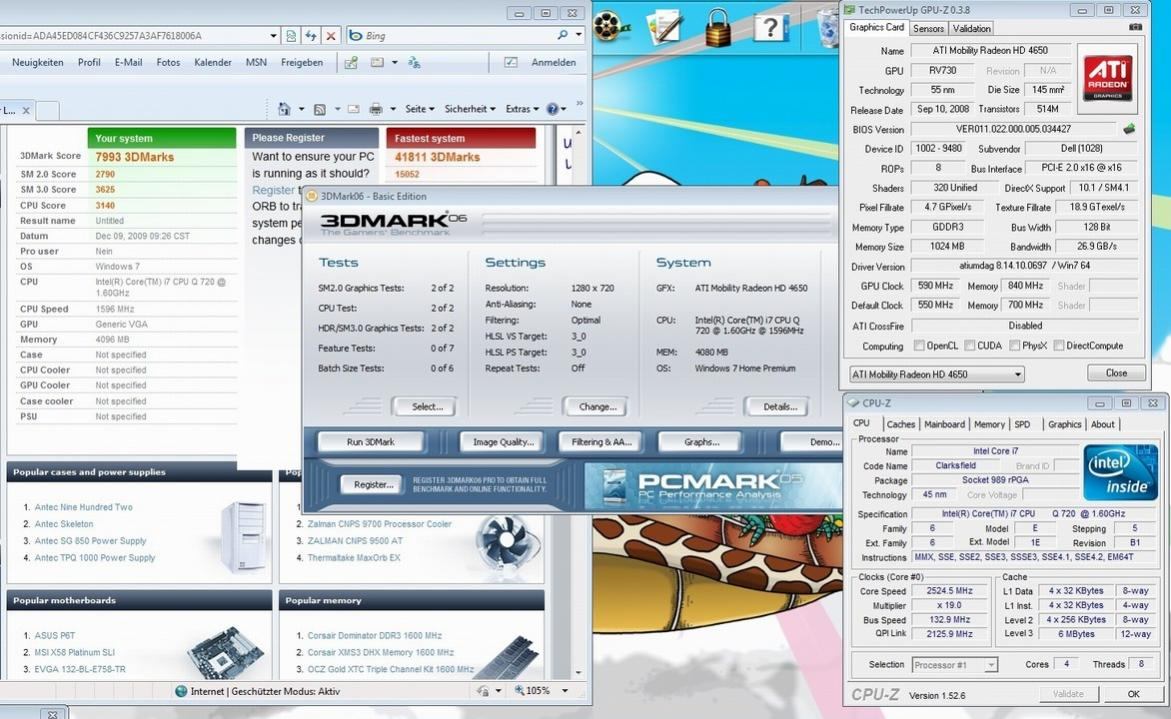Viewport: 1171px width, 719px height.
Task: Click the BIOS save chip icon in GPU-Z
Action: (x=1129, y=129)
